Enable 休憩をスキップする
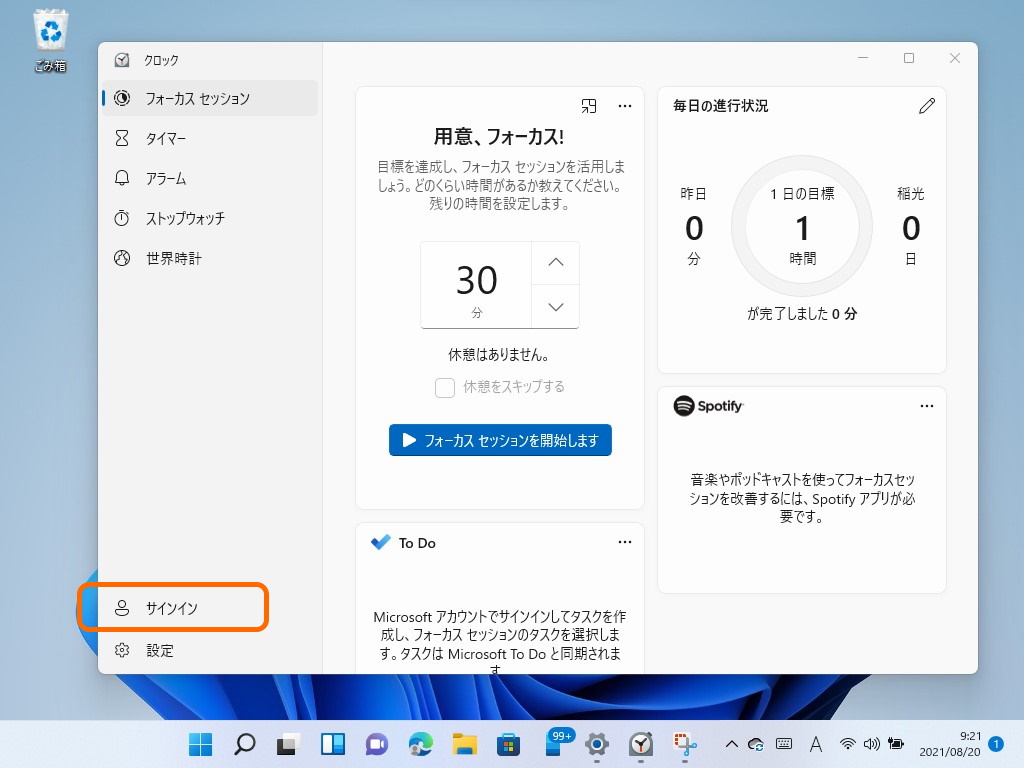 pos(444,387)
